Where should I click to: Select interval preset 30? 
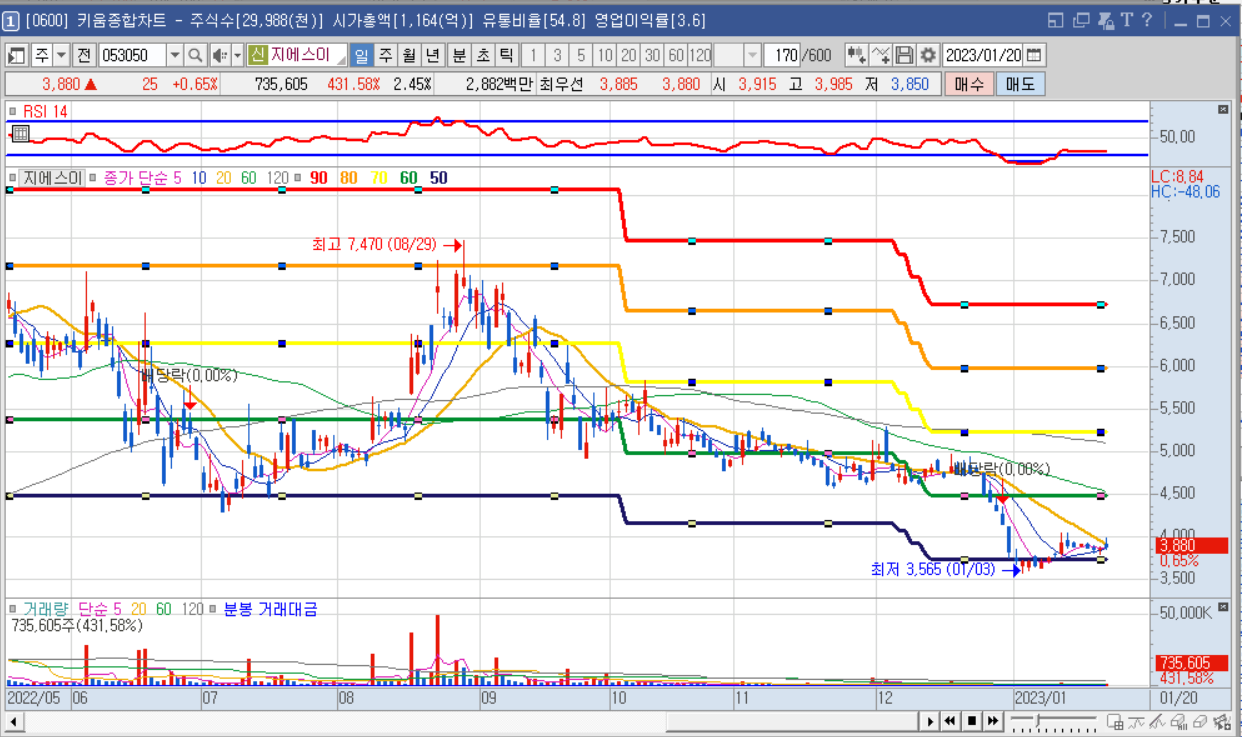click(x=652, y=55)
